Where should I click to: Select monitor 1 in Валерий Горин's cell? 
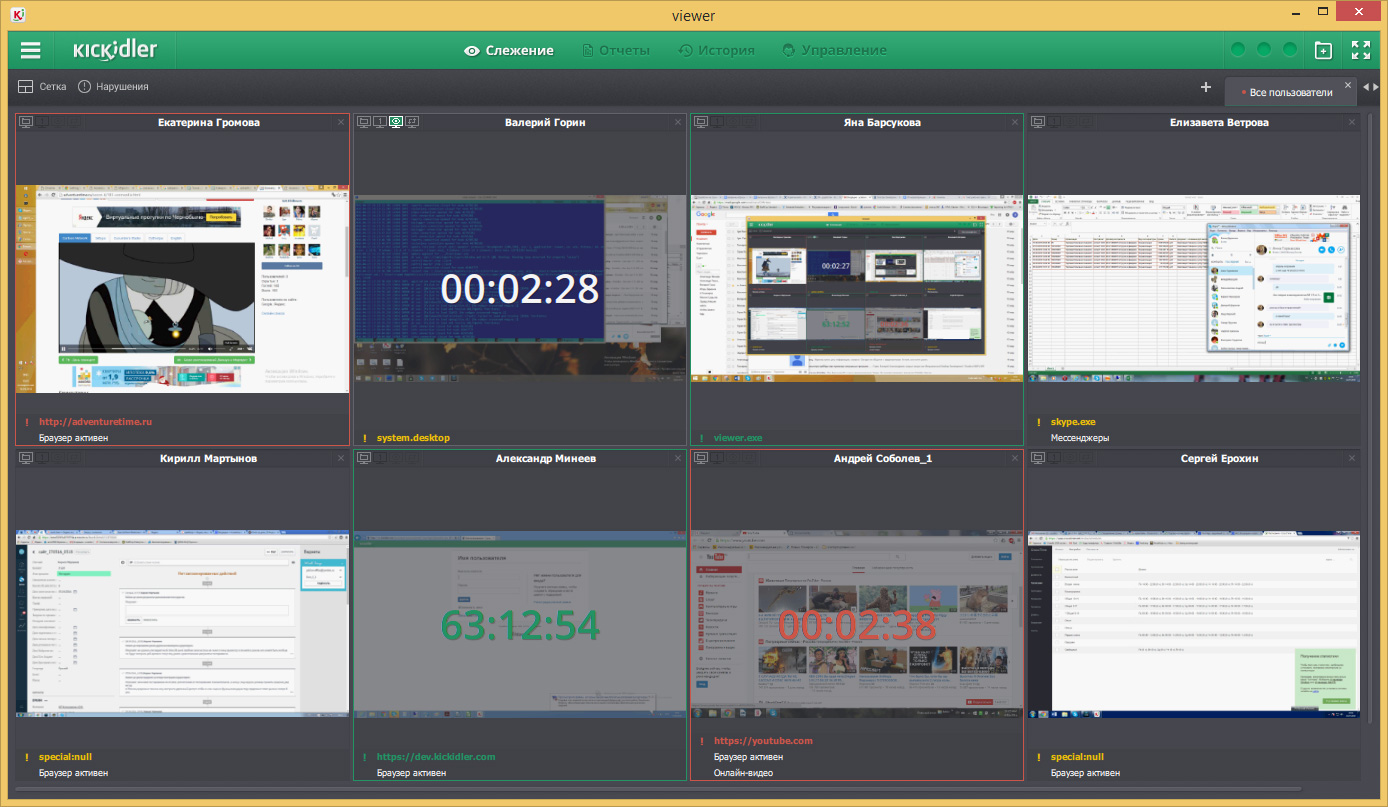(380, 122)
